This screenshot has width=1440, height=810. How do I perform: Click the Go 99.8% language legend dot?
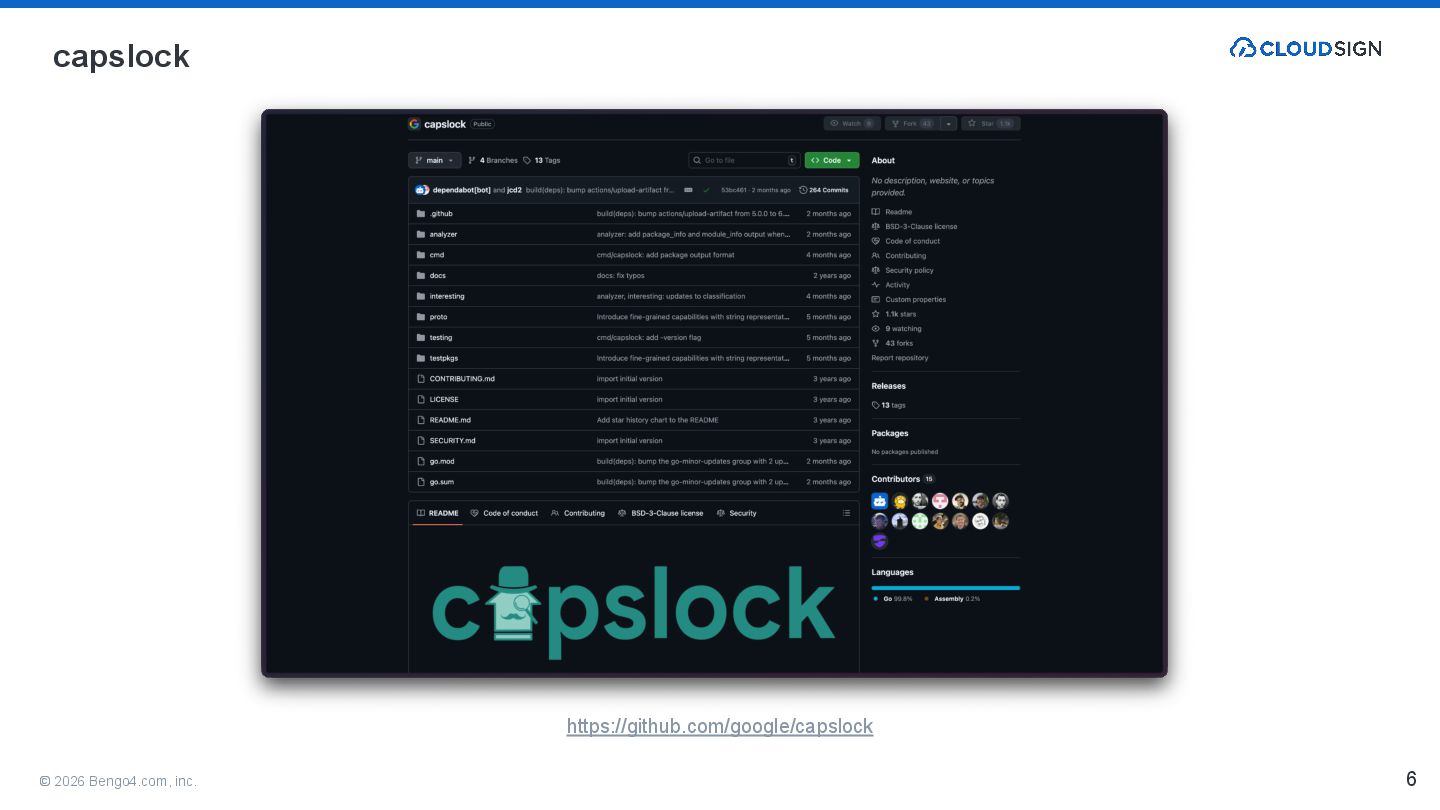876,599
